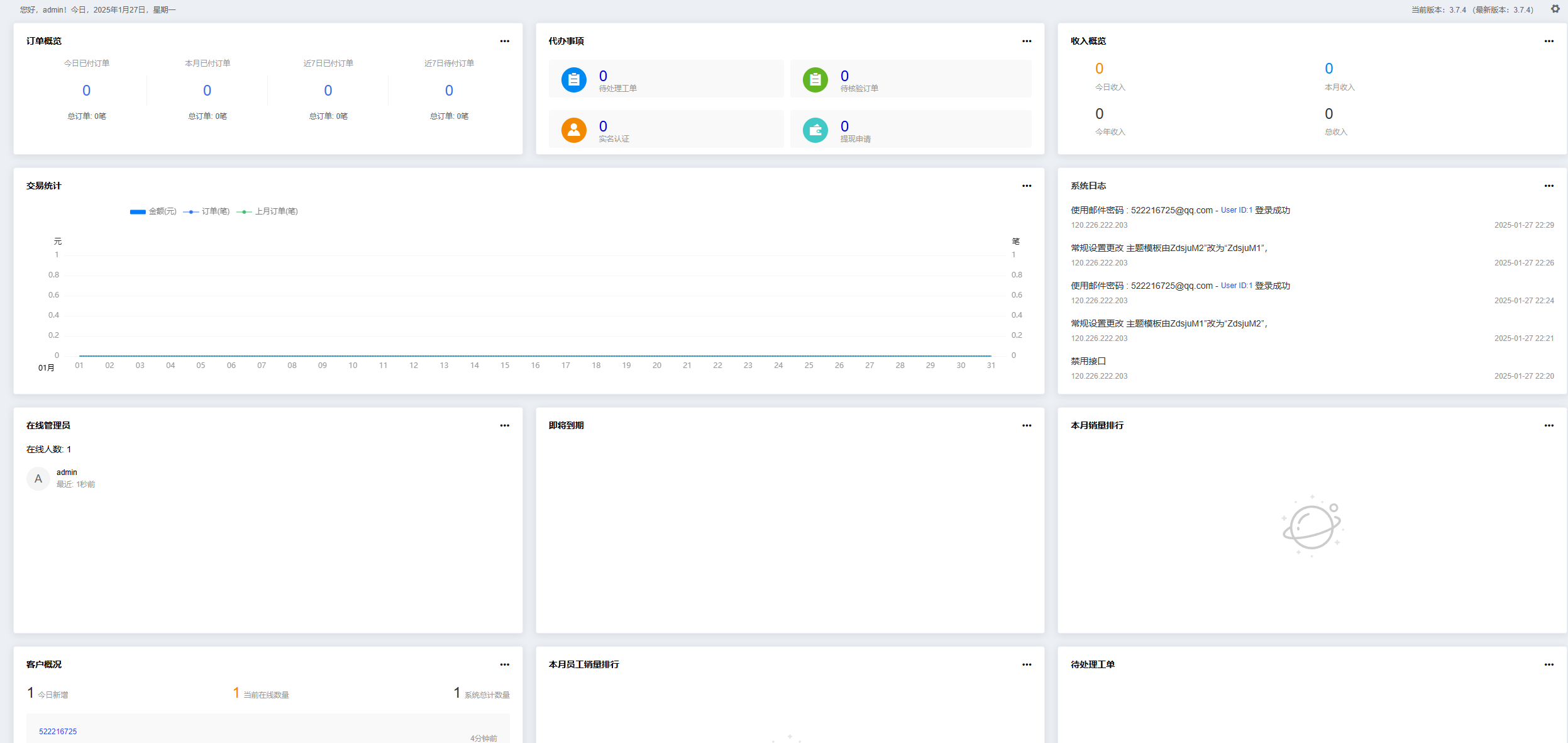Click day 15 on chart x-axis
This screenshot has width=1568, height=743.
tap(505, 366)
